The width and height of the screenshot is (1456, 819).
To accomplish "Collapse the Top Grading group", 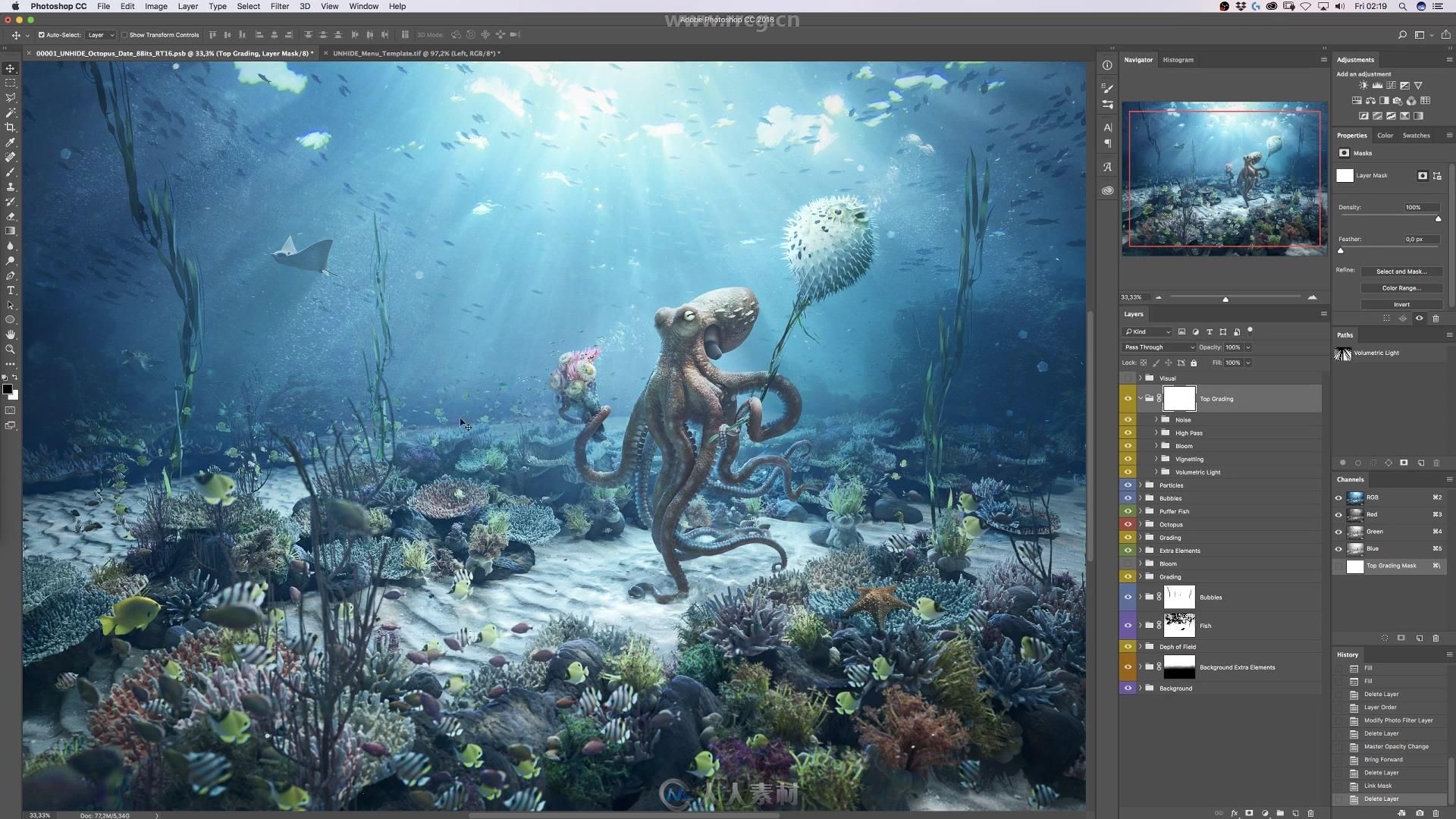I will pos(1140,399).
